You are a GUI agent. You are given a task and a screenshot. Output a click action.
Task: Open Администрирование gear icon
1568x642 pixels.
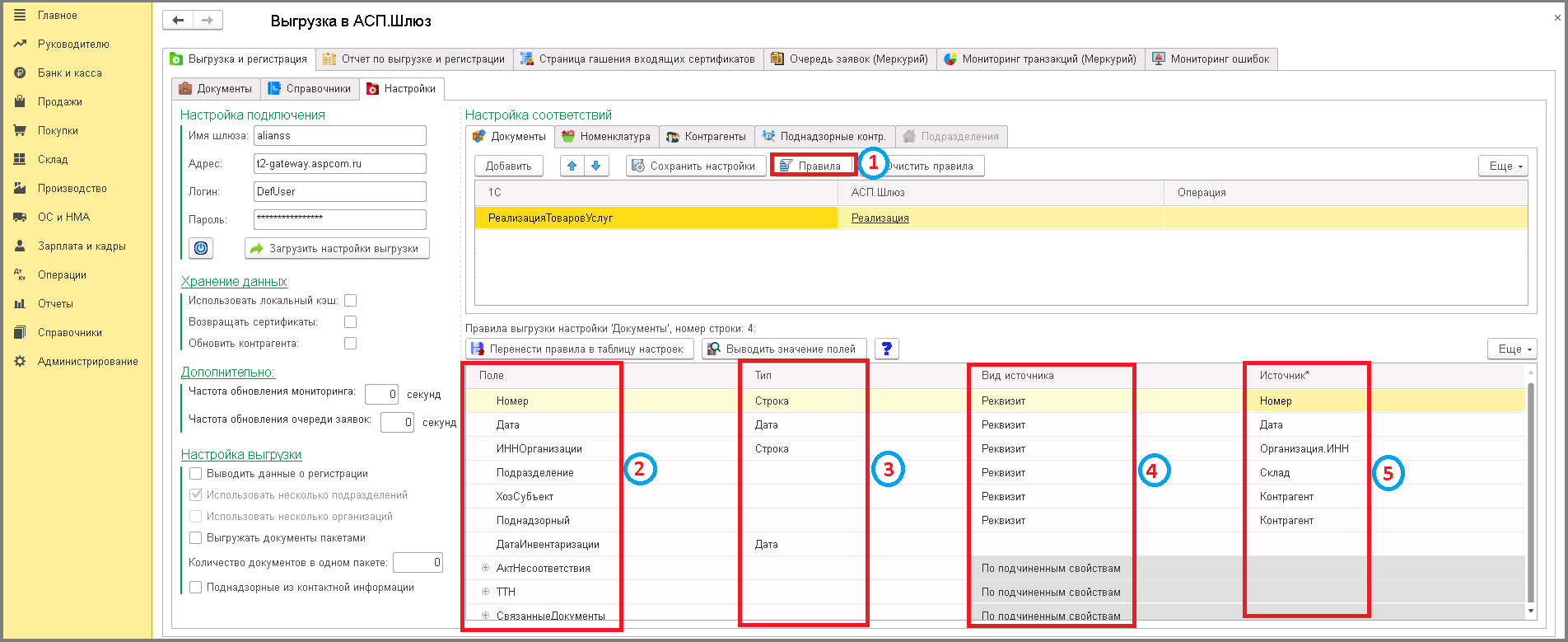pos(20,361)
